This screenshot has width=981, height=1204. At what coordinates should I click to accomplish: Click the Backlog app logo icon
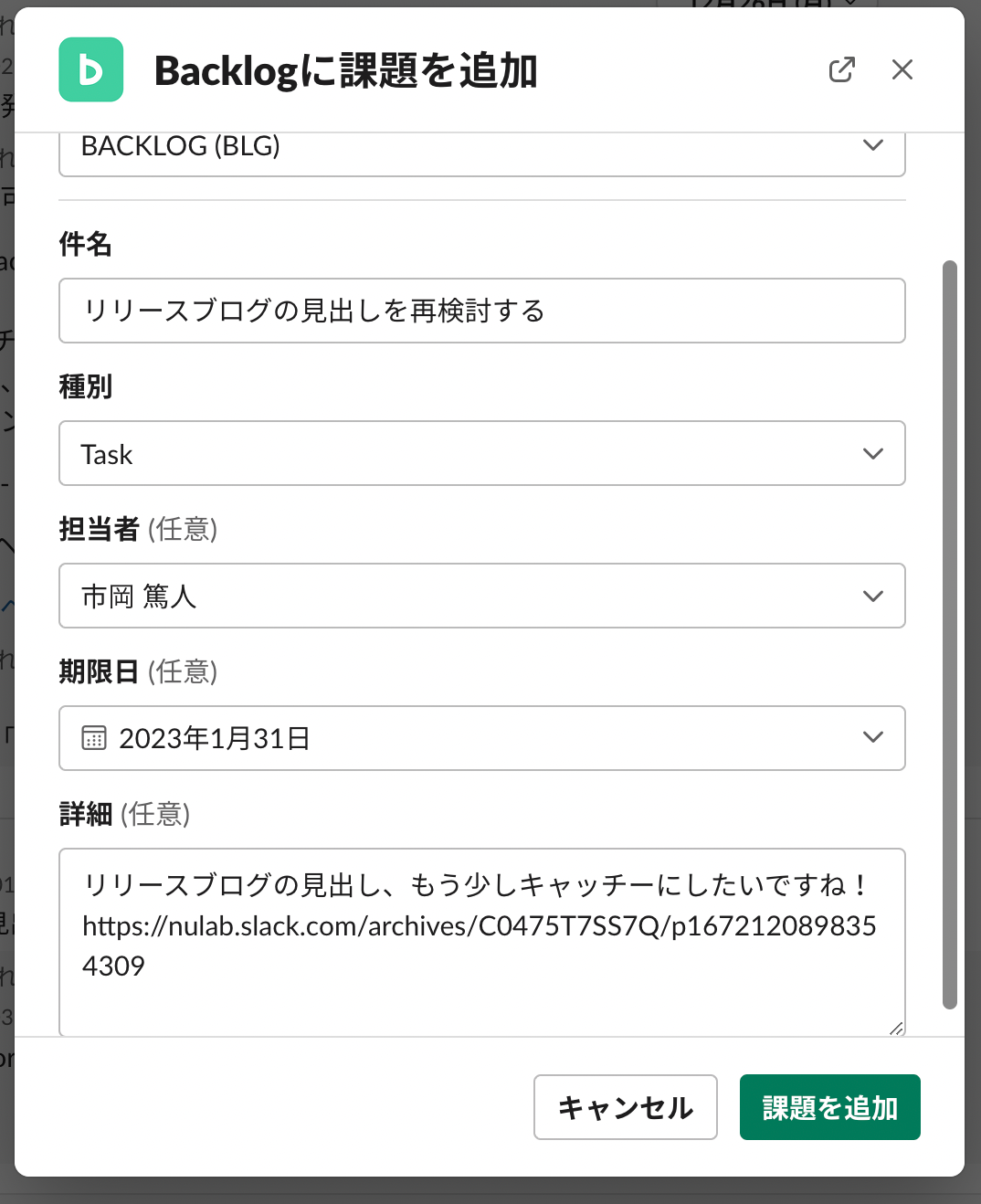tap(90, 69)
